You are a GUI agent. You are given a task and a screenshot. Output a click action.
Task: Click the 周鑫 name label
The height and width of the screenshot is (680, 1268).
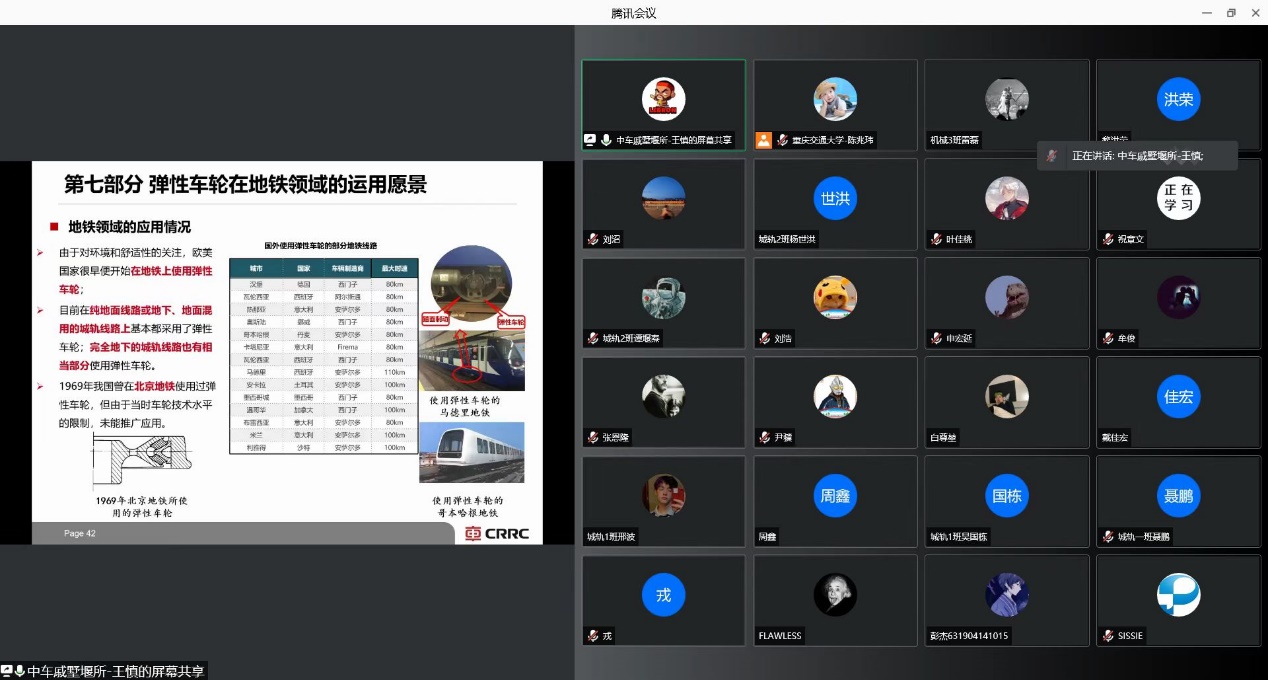point(768,537)
